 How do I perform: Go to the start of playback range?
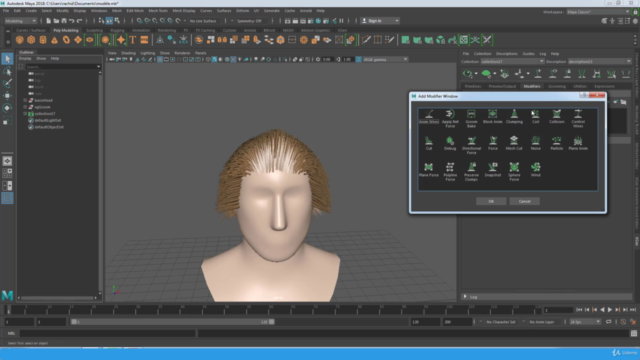point(579,310)
